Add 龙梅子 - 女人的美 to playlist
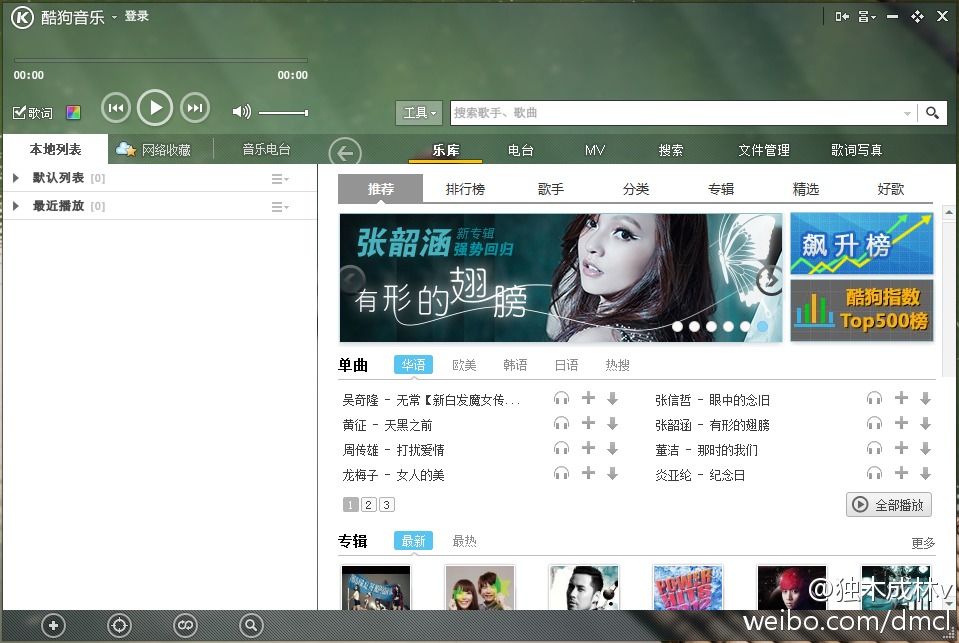 pos(588,472)
